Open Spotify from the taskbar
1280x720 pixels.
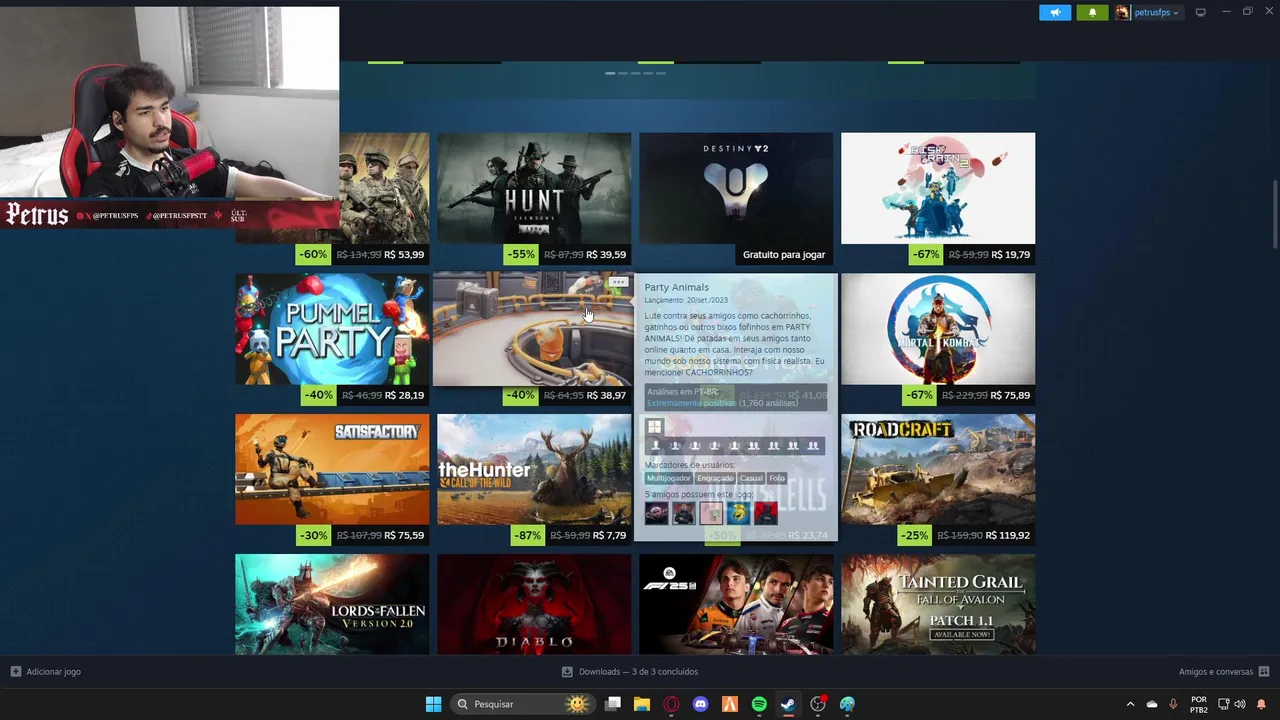[x=759, y=704]
